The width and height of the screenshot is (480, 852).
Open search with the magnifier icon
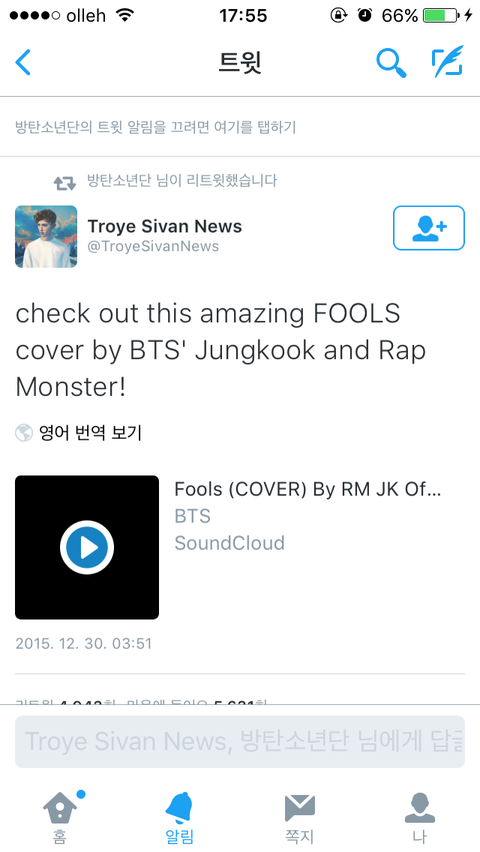391,63
